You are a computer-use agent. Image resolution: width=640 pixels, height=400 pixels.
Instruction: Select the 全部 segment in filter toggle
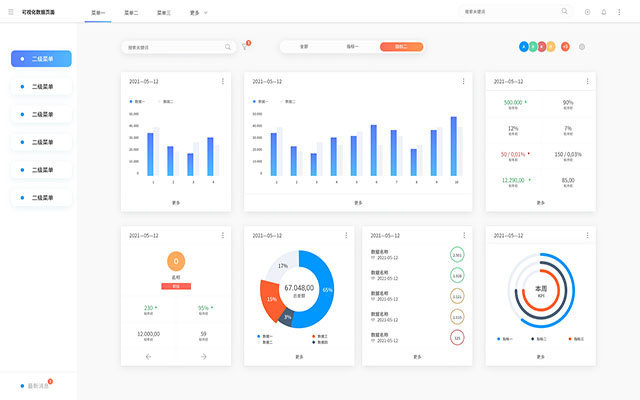[304, 47]
